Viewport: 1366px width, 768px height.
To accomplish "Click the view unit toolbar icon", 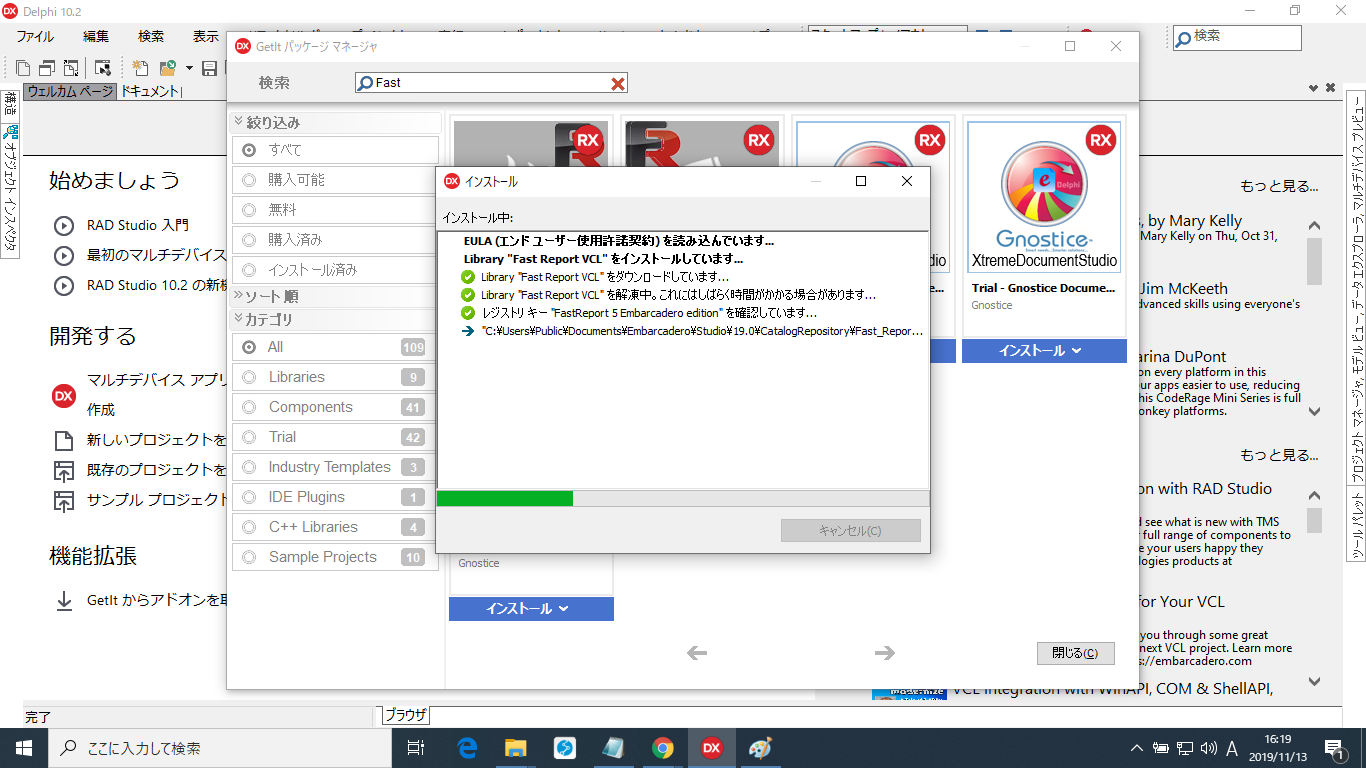I will 23,68.
